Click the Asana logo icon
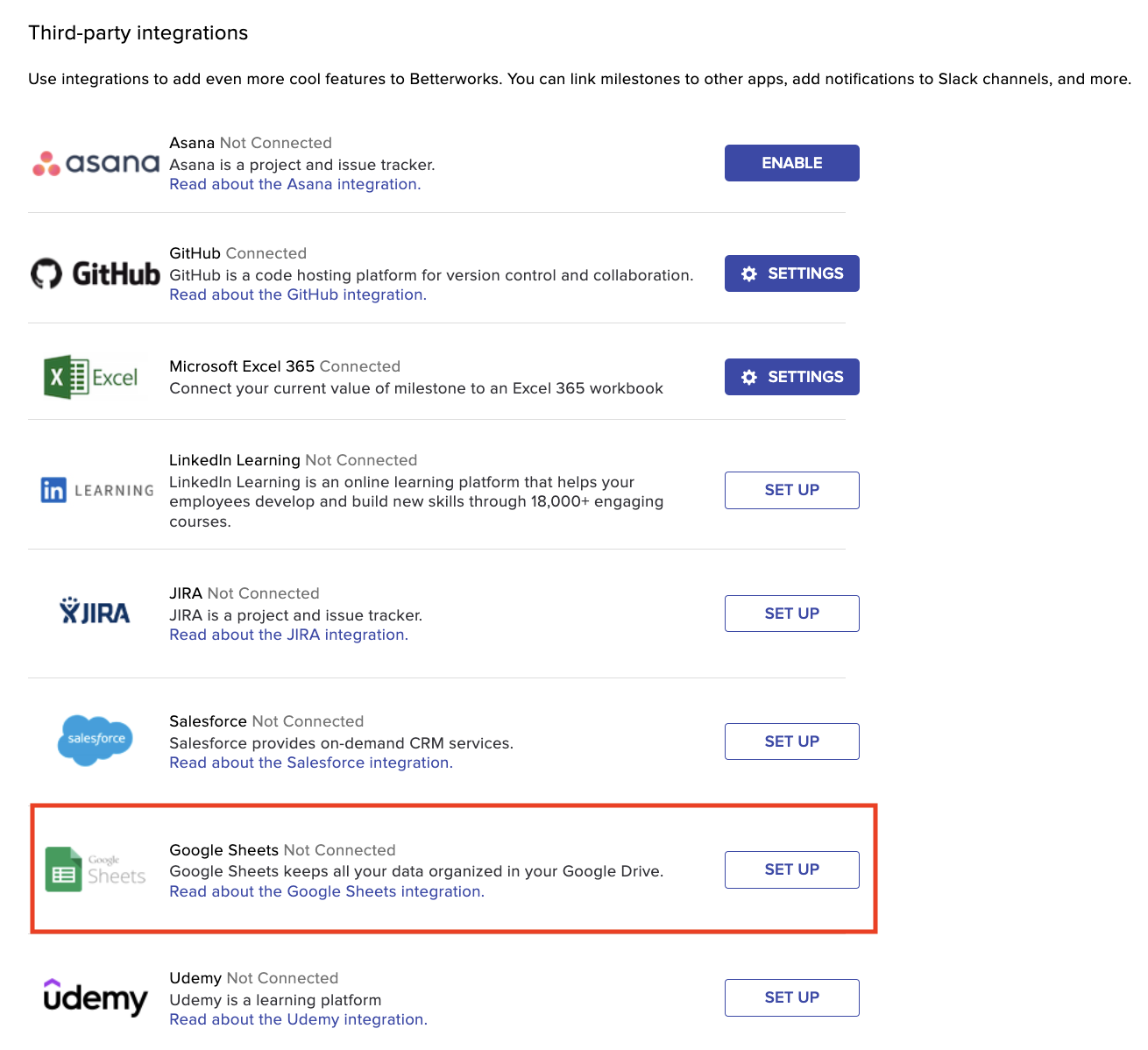This screenshot has height=1050, width=1148. [x=96, y=163]
